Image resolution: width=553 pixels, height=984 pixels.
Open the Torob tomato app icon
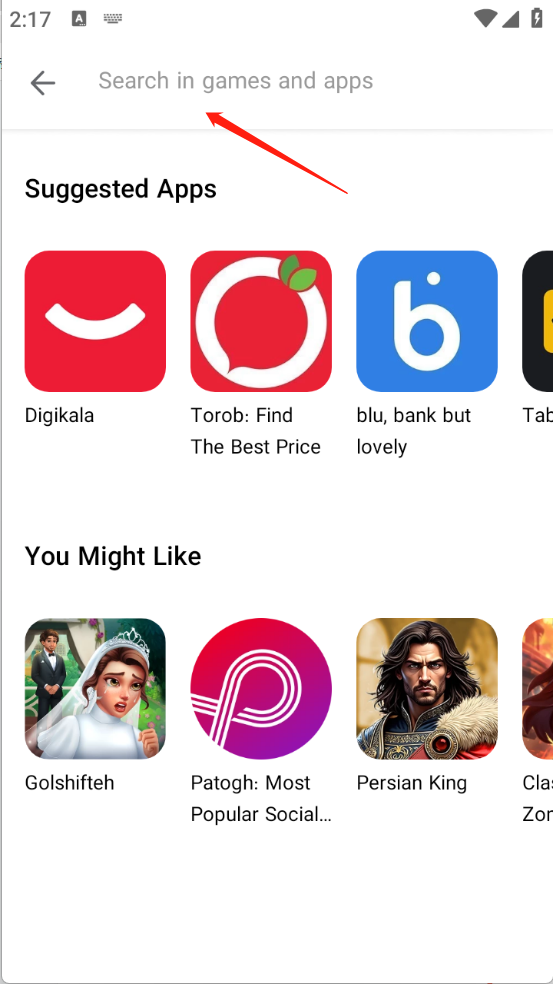point(261,321)
